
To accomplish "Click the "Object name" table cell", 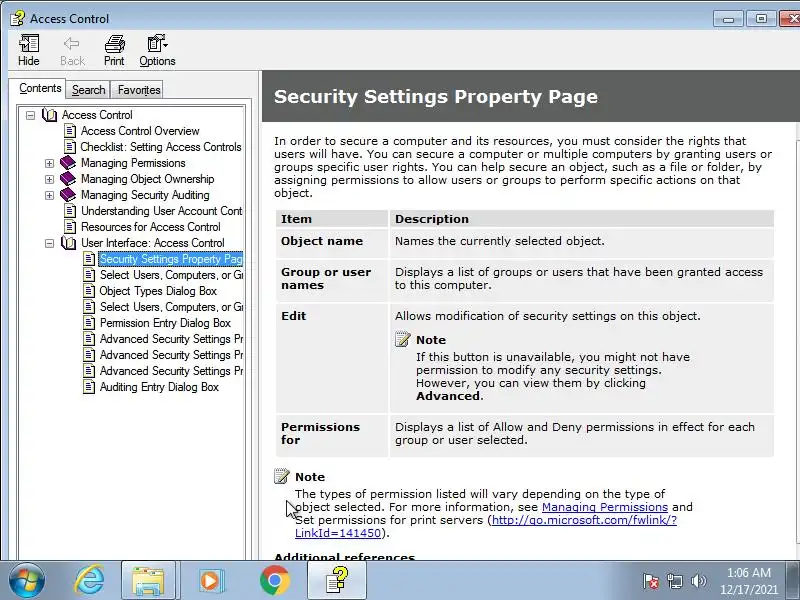I will coord(332,243).
